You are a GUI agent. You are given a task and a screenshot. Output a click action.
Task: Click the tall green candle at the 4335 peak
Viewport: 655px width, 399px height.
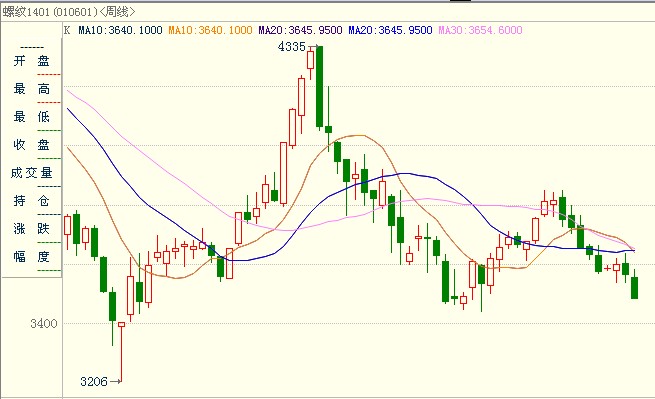(320, 86)
